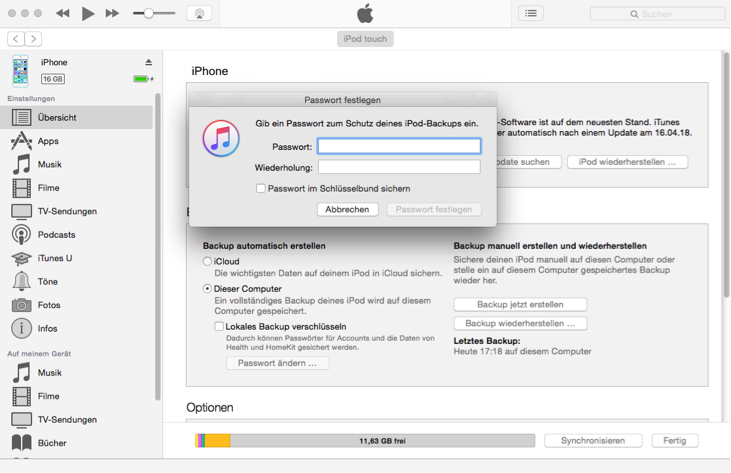Click the storage capacity bar showing 11,63 GB frei
The image size is (731, 473).
(x=365, y=441)
